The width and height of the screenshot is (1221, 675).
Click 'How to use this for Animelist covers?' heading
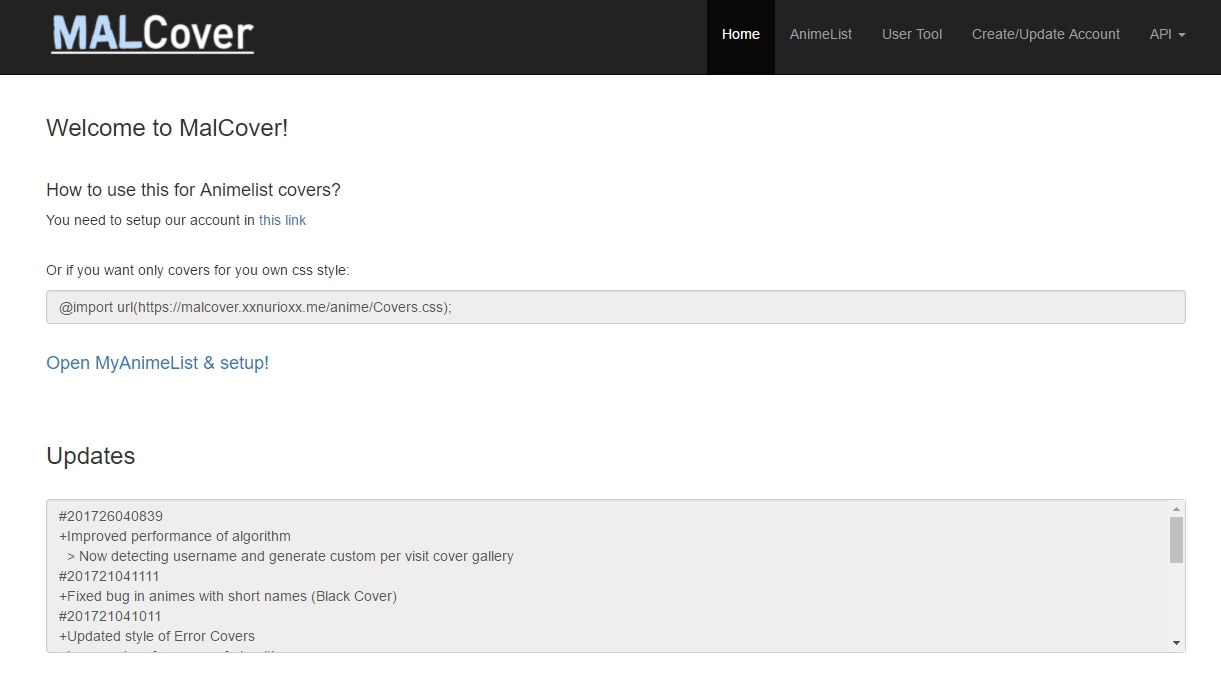[x=193, y=190]
